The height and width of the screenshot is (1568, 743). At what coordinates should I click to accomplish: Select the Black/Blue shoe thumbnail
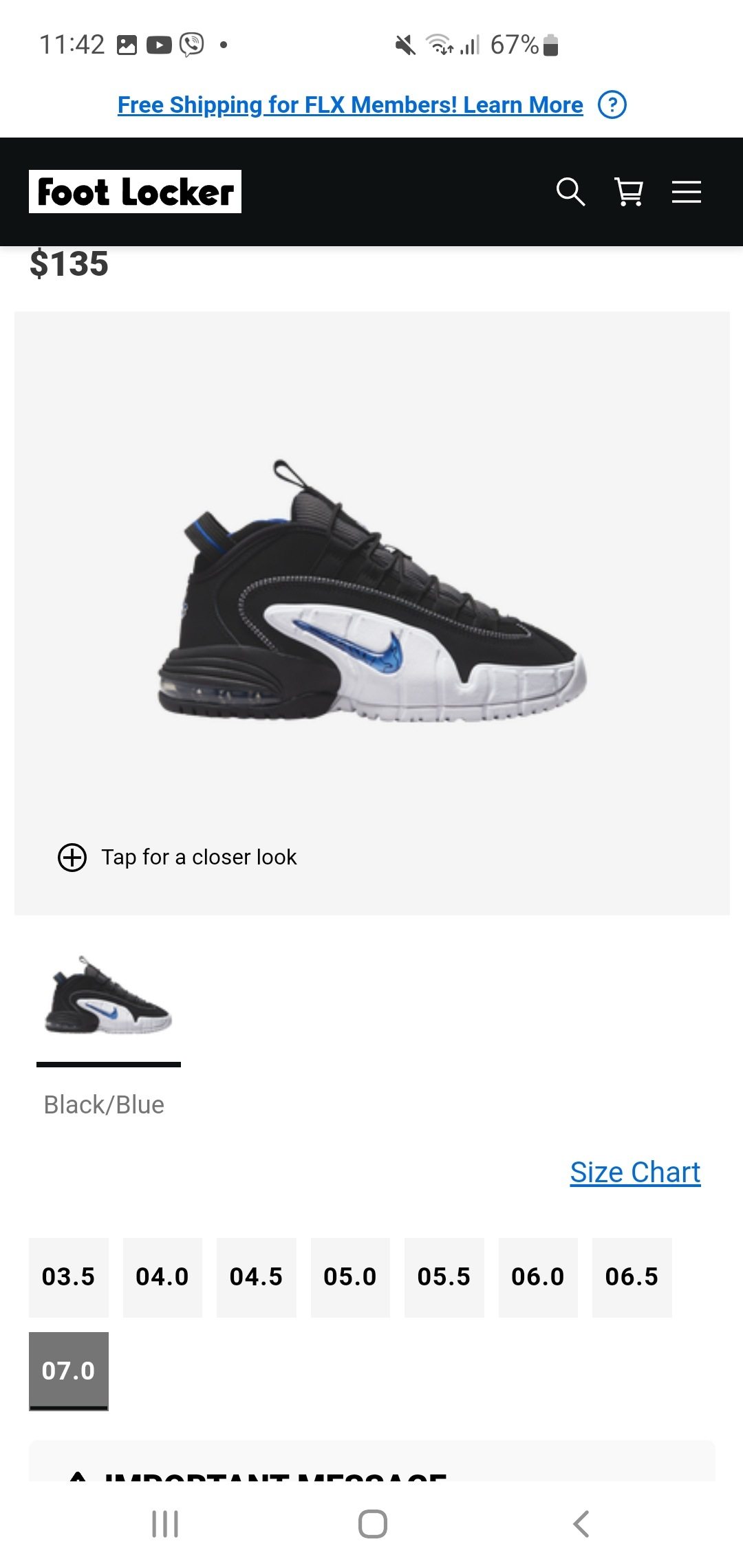109,995
